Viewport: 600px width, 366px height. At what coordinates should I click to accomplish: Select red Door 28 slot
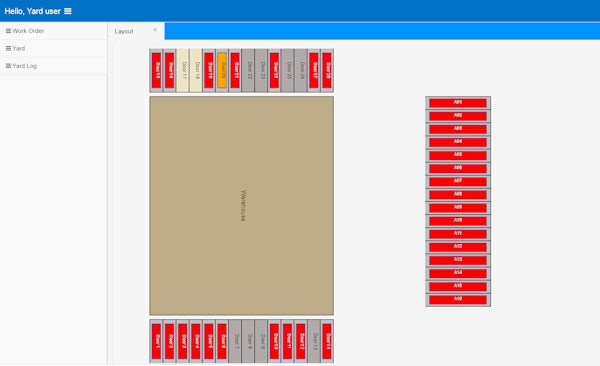tap(327, 70)
